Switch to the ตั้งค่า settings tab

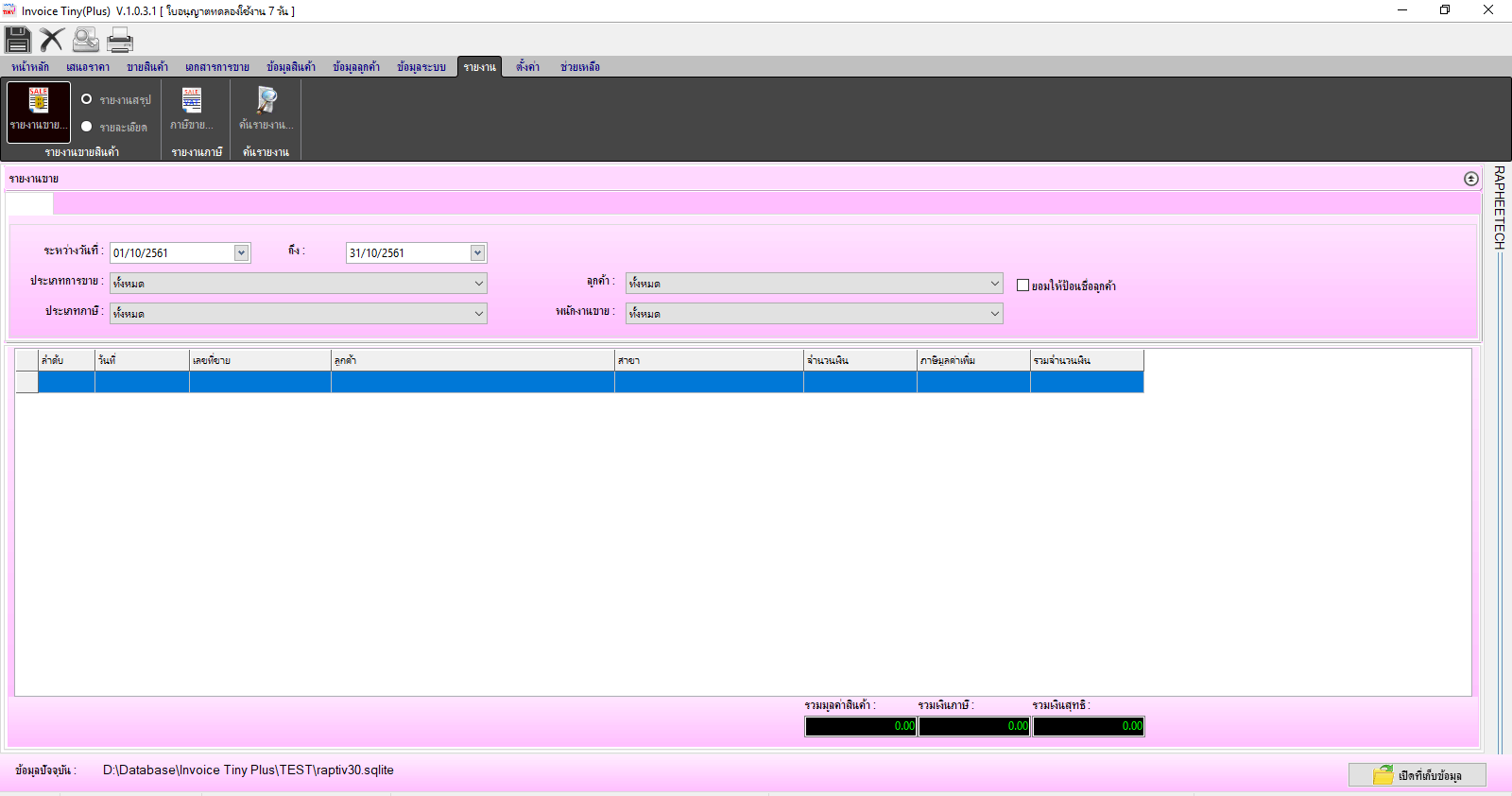527,67
